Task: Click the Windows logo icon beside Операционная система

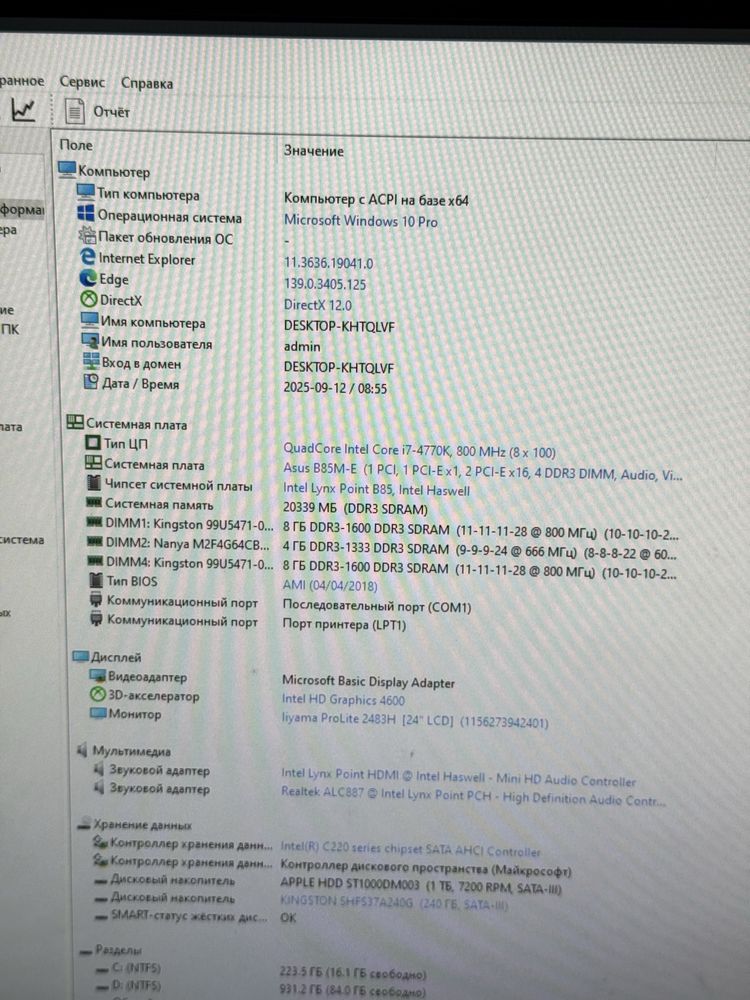Action: tap(86, 213)
